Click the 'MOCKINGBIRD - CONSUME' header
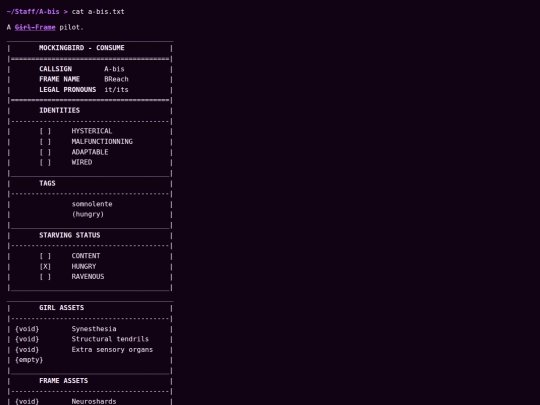Viewport: 540px width, 405px height. pos(82,48)
